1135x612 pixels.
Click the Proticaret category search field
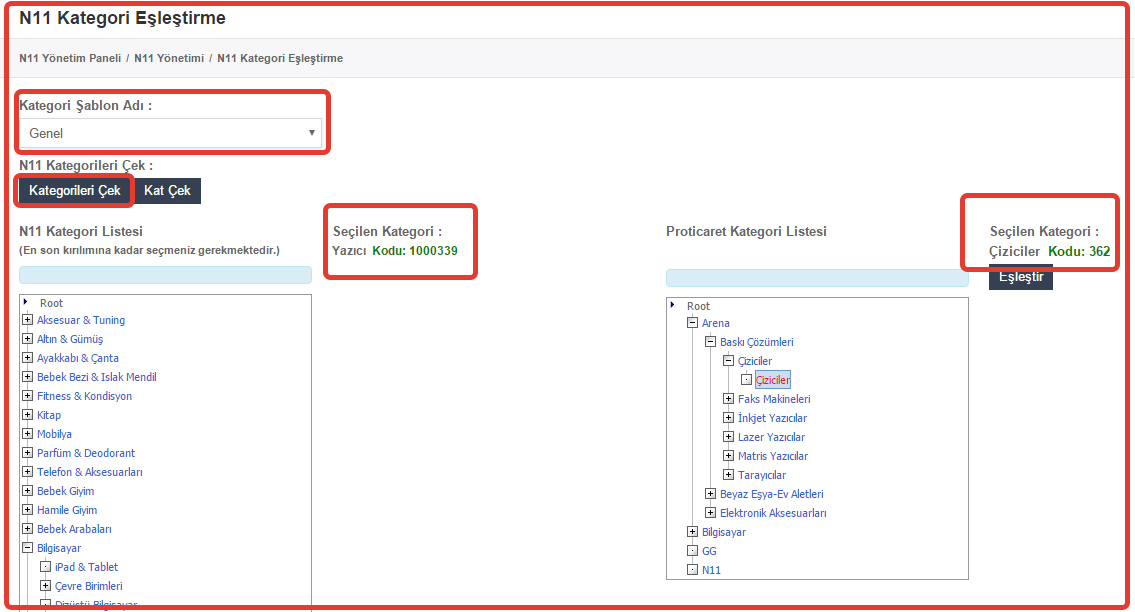[817, 278]
